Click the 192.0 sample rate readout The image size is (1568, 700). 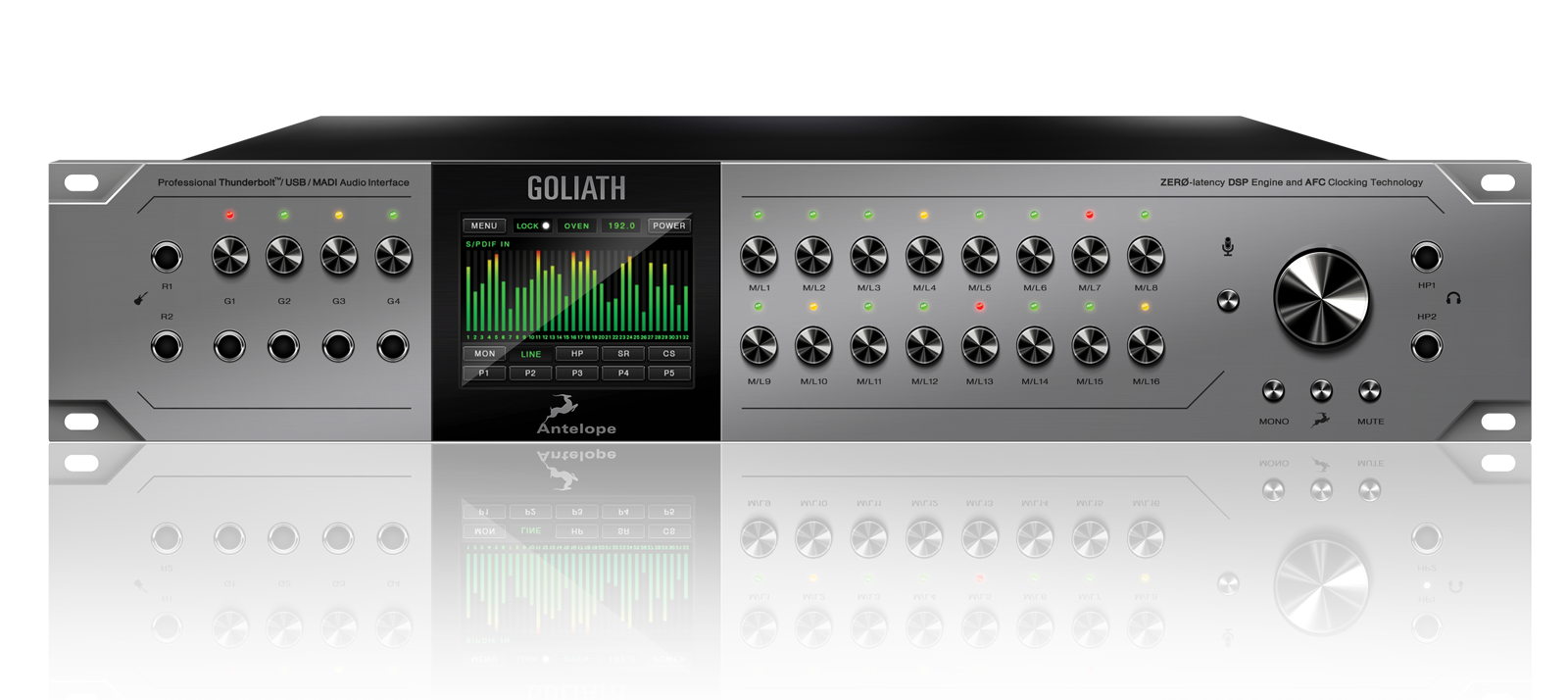(621, 225)
